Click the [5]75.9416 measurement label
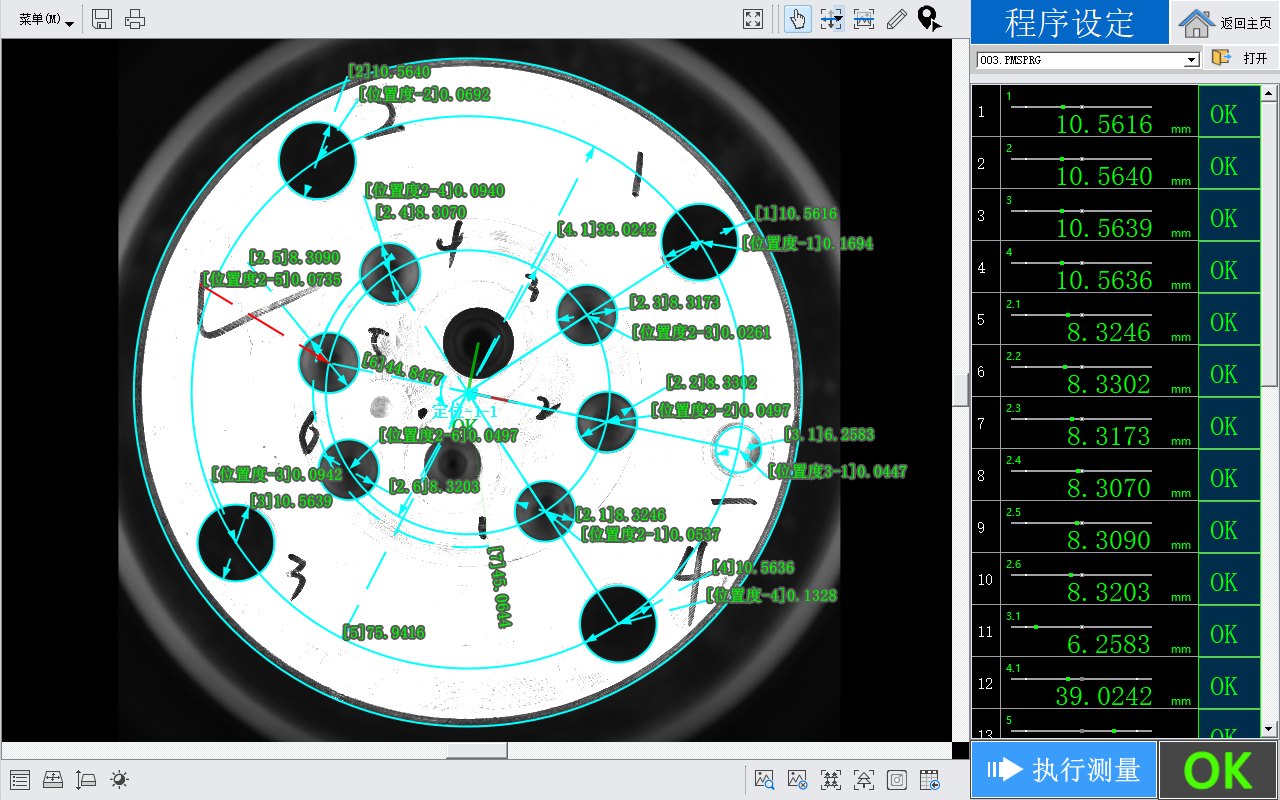This screenshot has width=1280, height=800. (383, 633)
